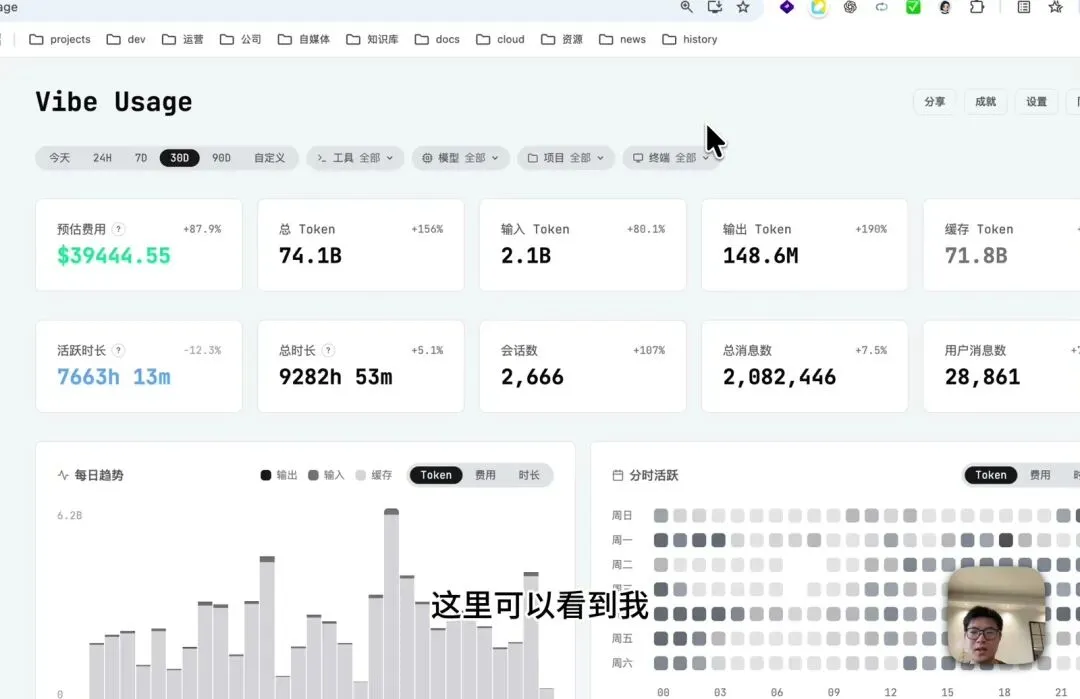This screenshot has height=699, width=1080.
Task: Open the reading list side panel icon
Action: 1024,7
